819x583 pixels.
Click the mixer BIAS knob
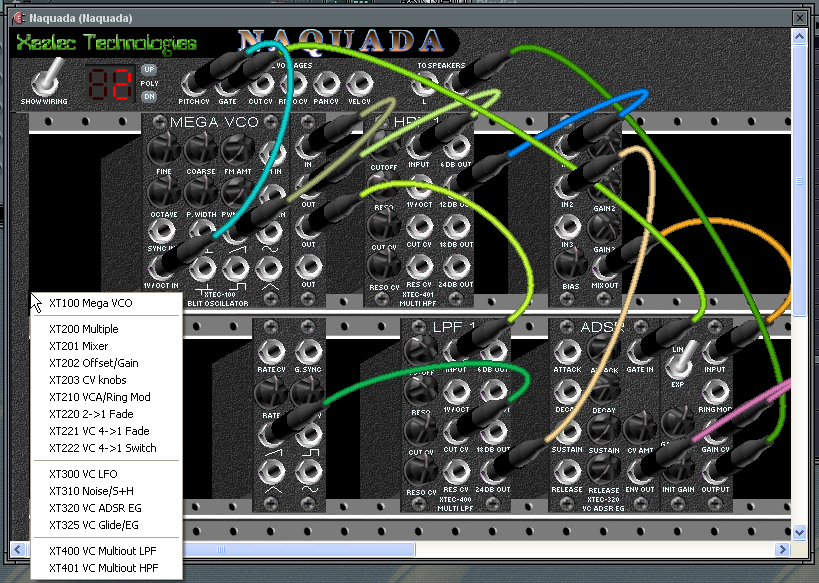(570, 265)
